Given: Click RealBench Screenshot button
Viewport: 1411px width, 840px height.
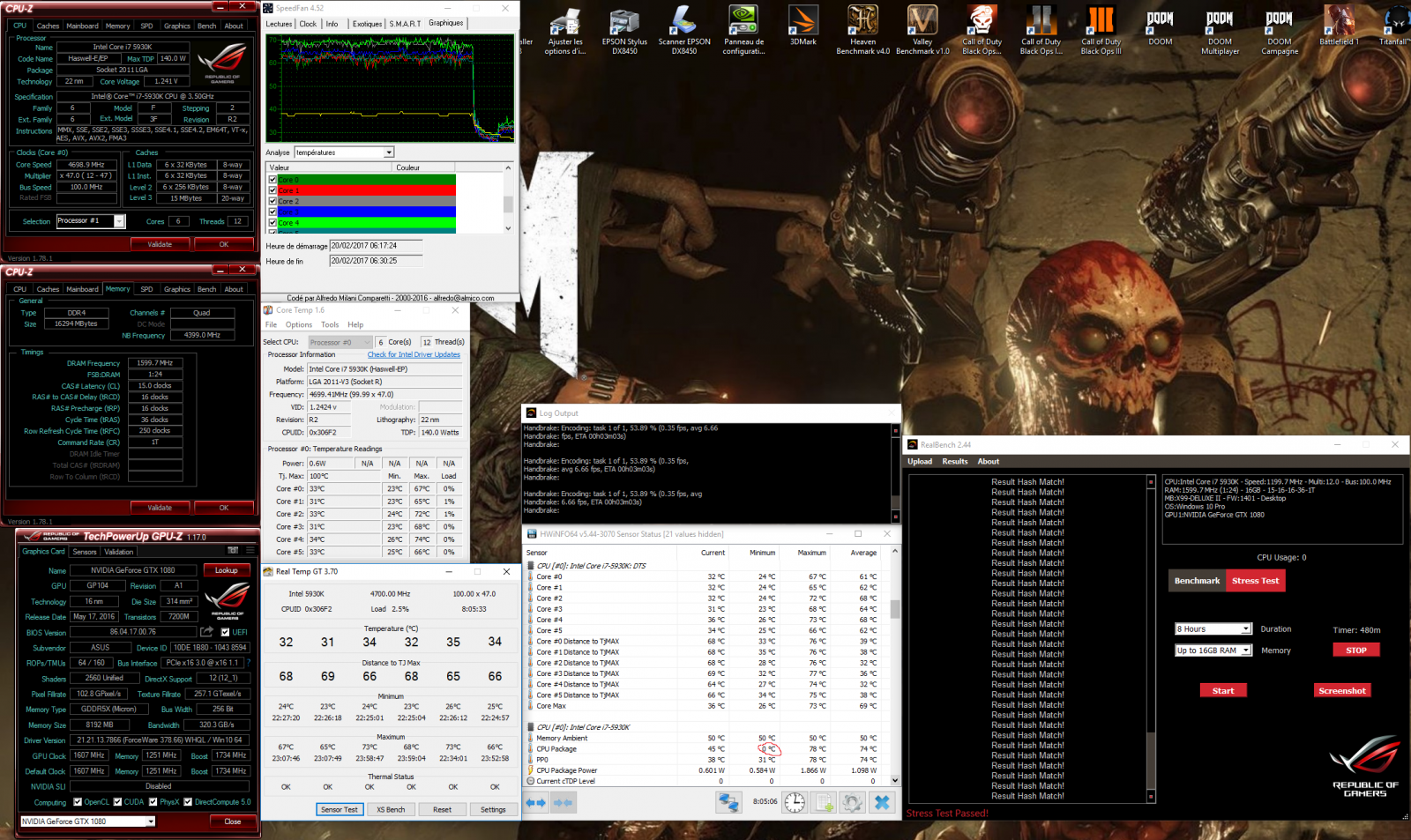Looking at the screenshot, I should [1342, 691].
